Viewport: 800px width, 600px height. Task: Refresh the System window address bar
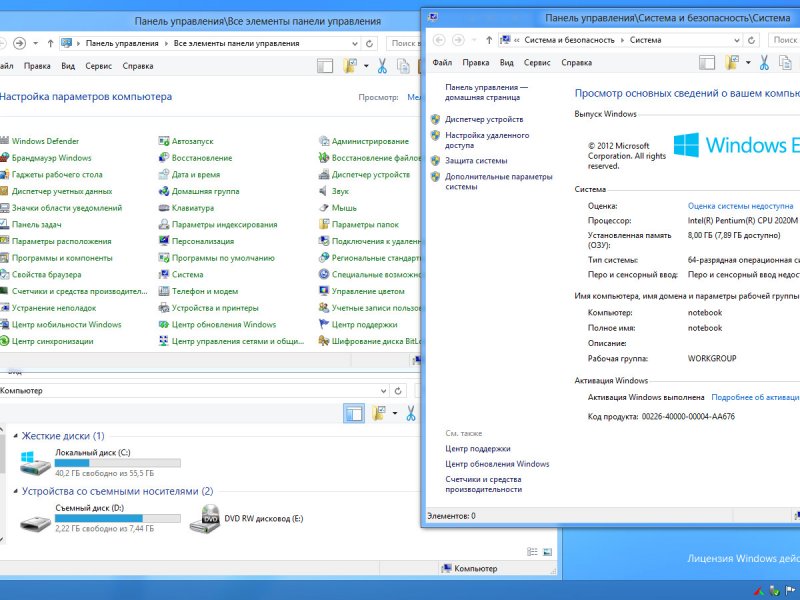click(751, 40)
